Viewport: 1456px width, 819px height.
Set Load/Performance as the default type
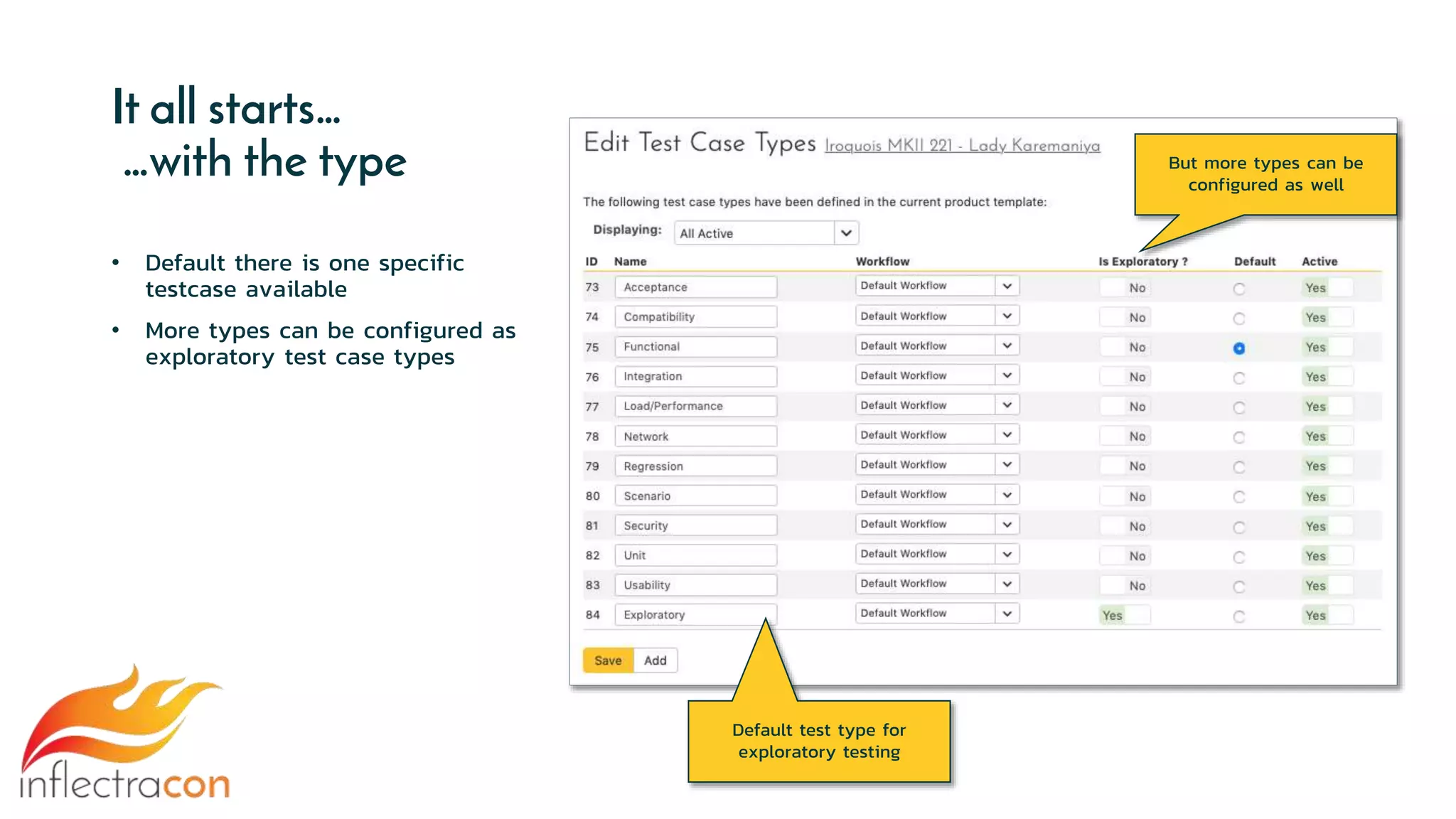pyautogui.click(x=1239, y=407)
